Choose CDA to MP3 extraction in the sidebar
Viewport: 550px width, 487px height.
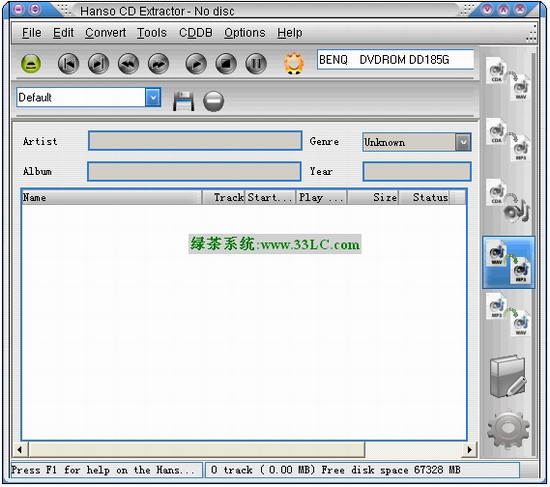(x=509, y=141)
